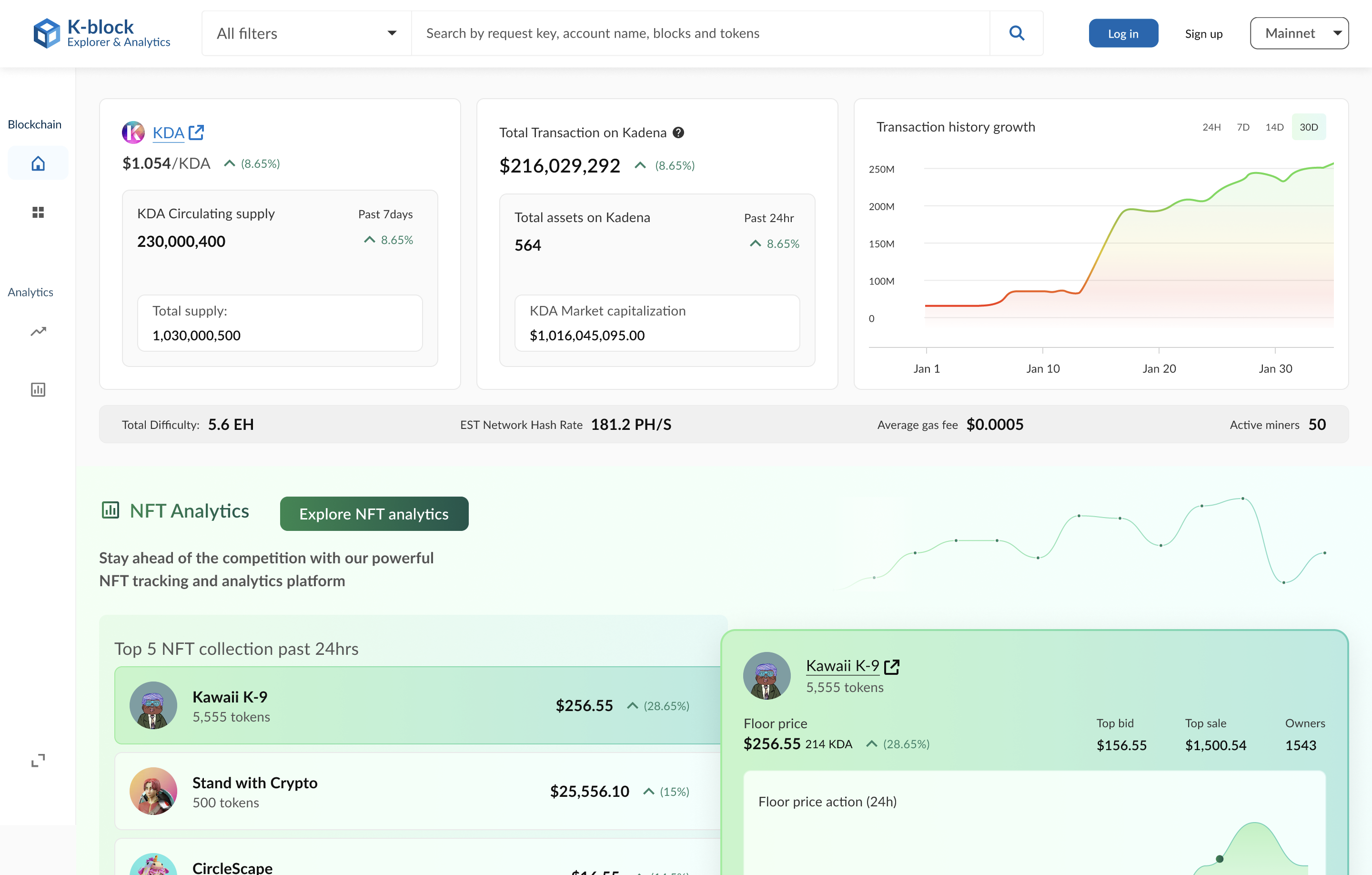Open the Home sidebar icon
This screenshot has width=1372, height=875.
click(x=38, y=163)
